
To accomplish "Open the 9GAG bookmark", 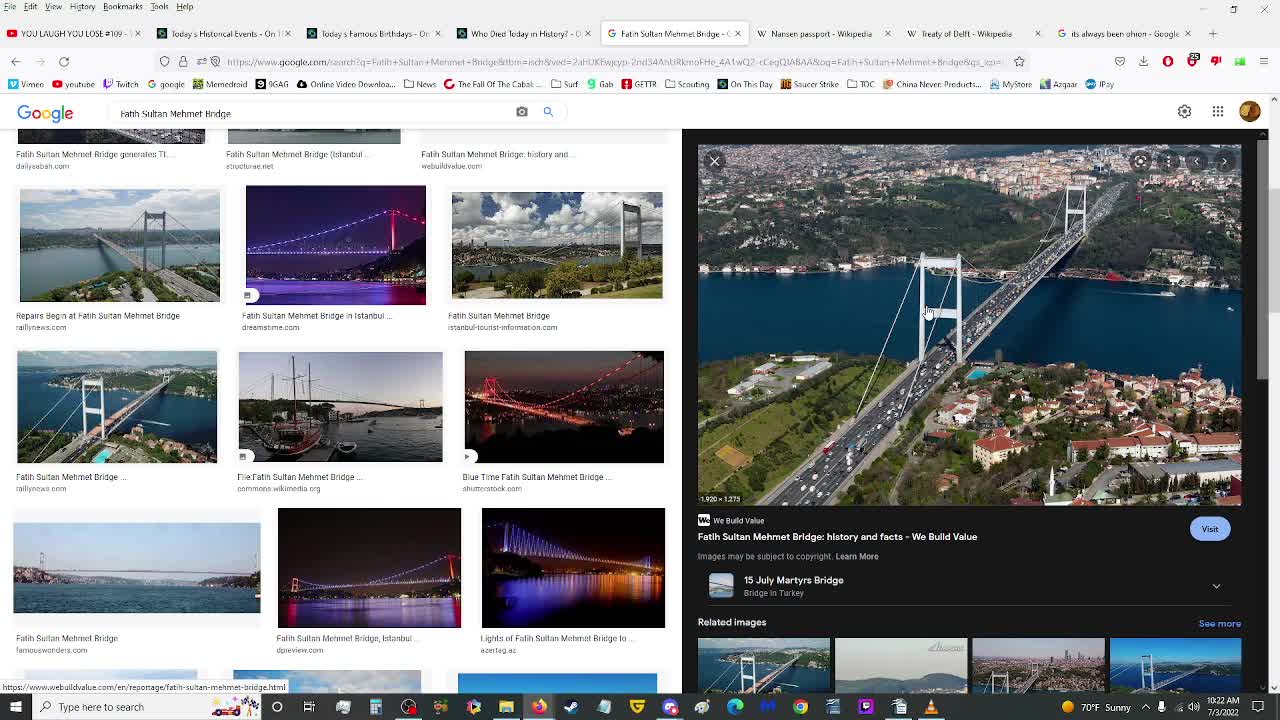I will pos(271,84).
